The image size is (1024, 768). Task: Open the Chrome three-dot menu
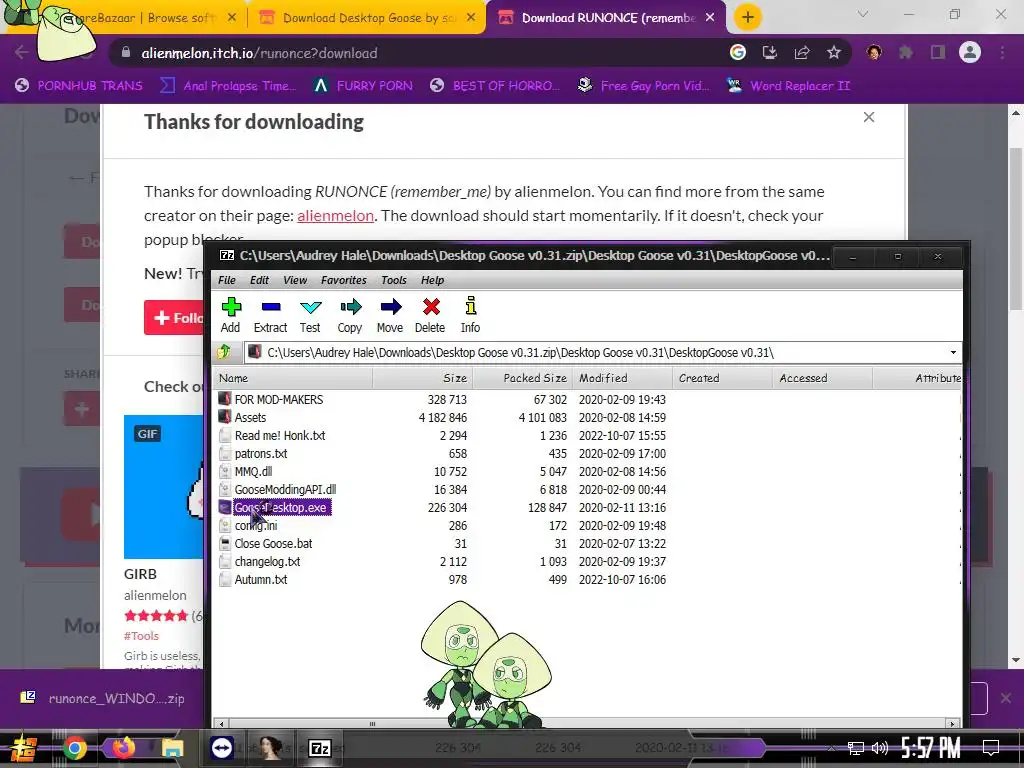(x=1002, y=53)
